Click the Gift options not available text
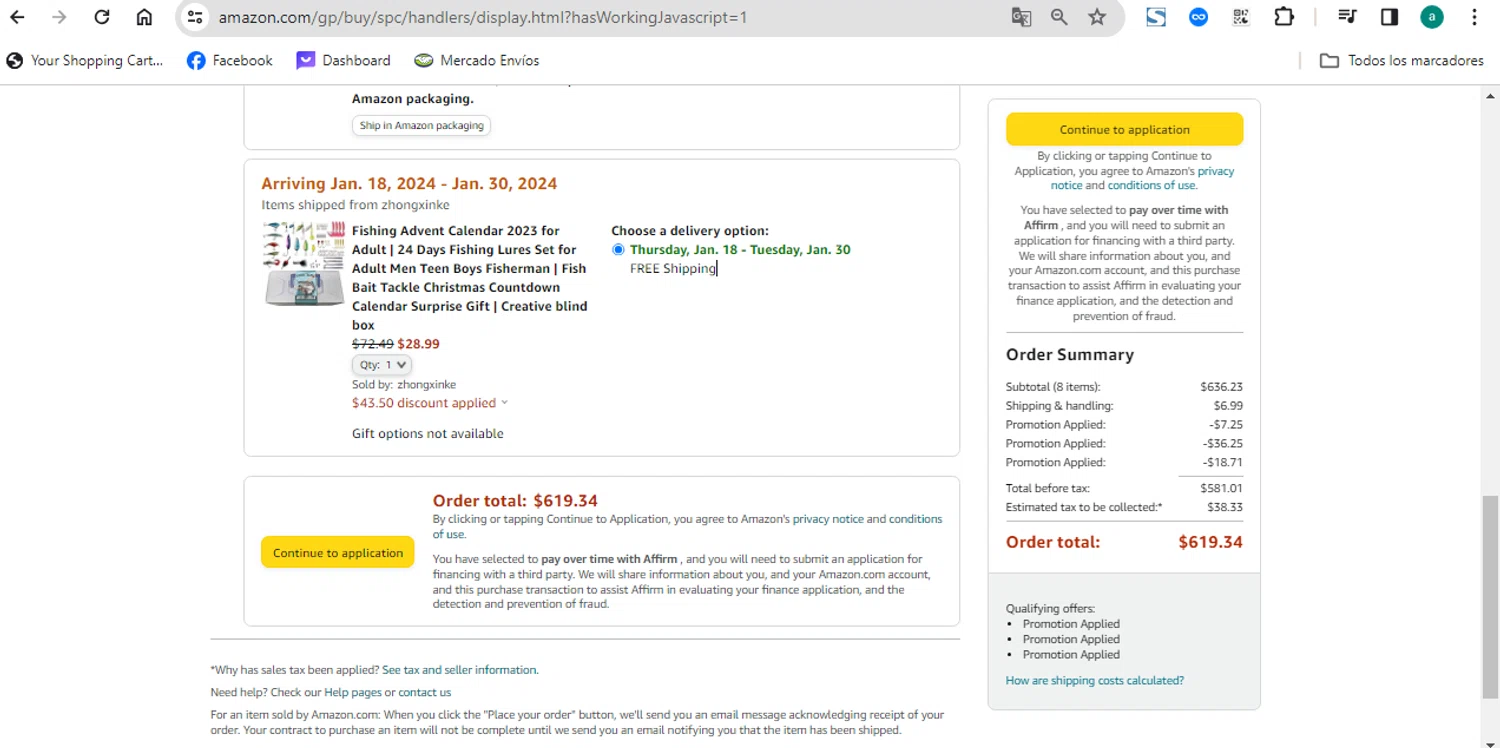Screen dimensions: 1500x748 (427, 434)
